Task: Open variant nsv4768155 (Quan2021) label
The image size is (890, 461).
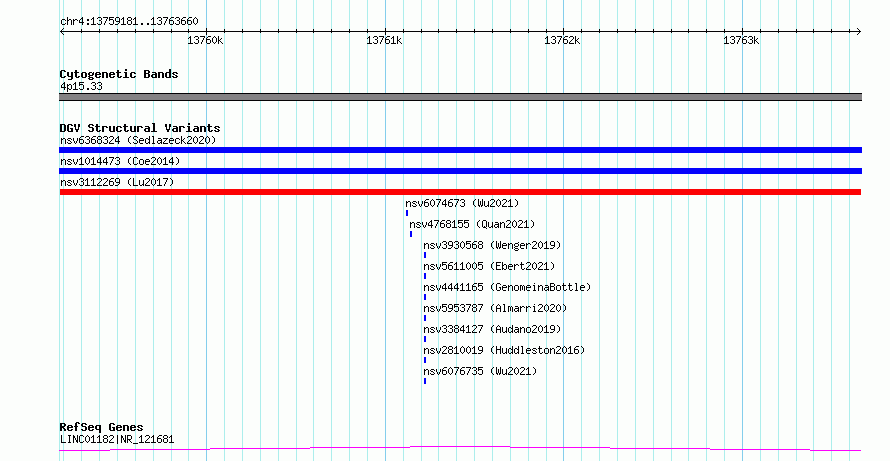Action: (x=472, y=224)
